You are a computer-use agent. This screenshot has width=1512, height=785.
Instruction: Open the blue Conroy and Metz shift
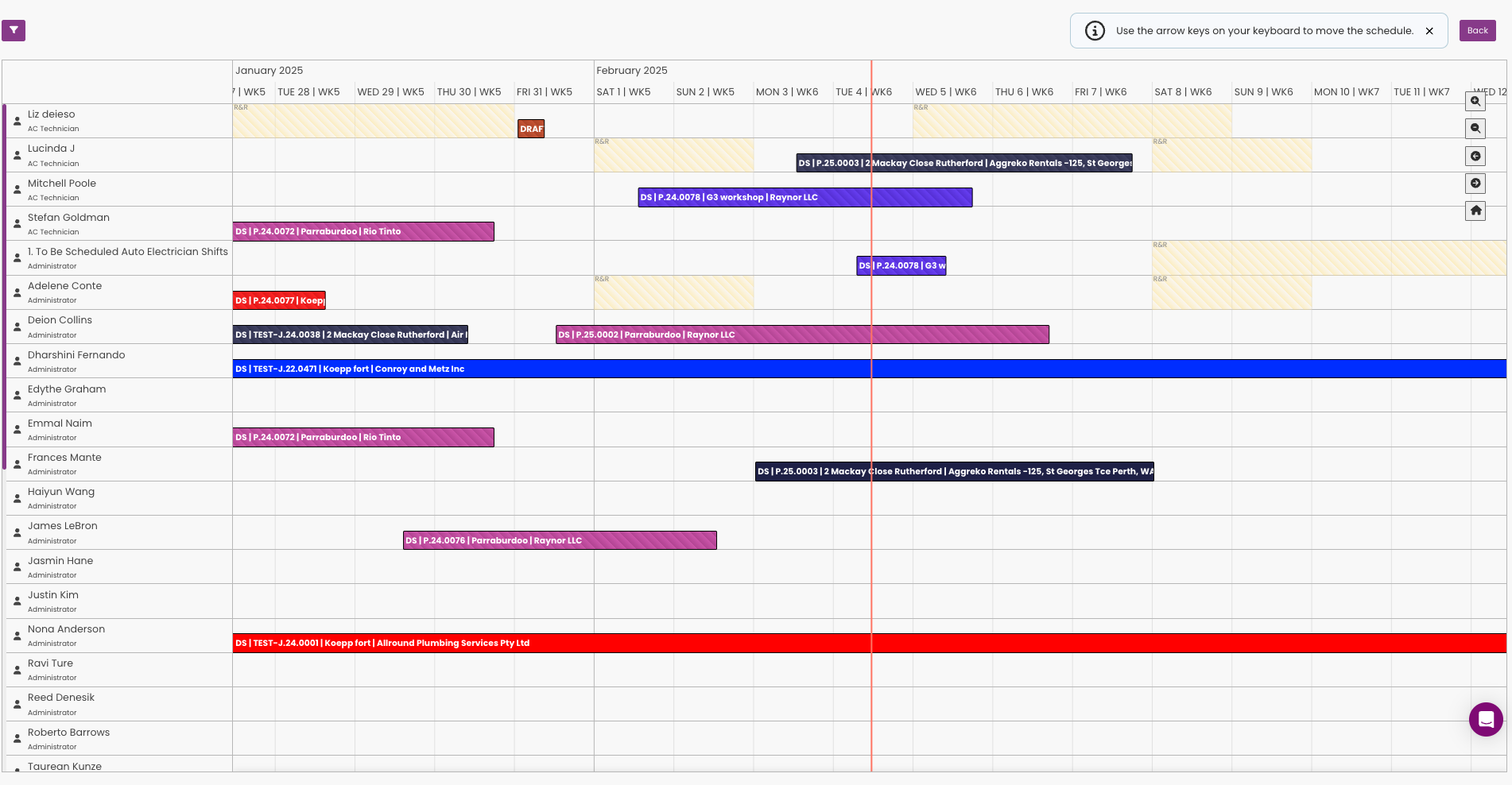[x=869, y=369]
